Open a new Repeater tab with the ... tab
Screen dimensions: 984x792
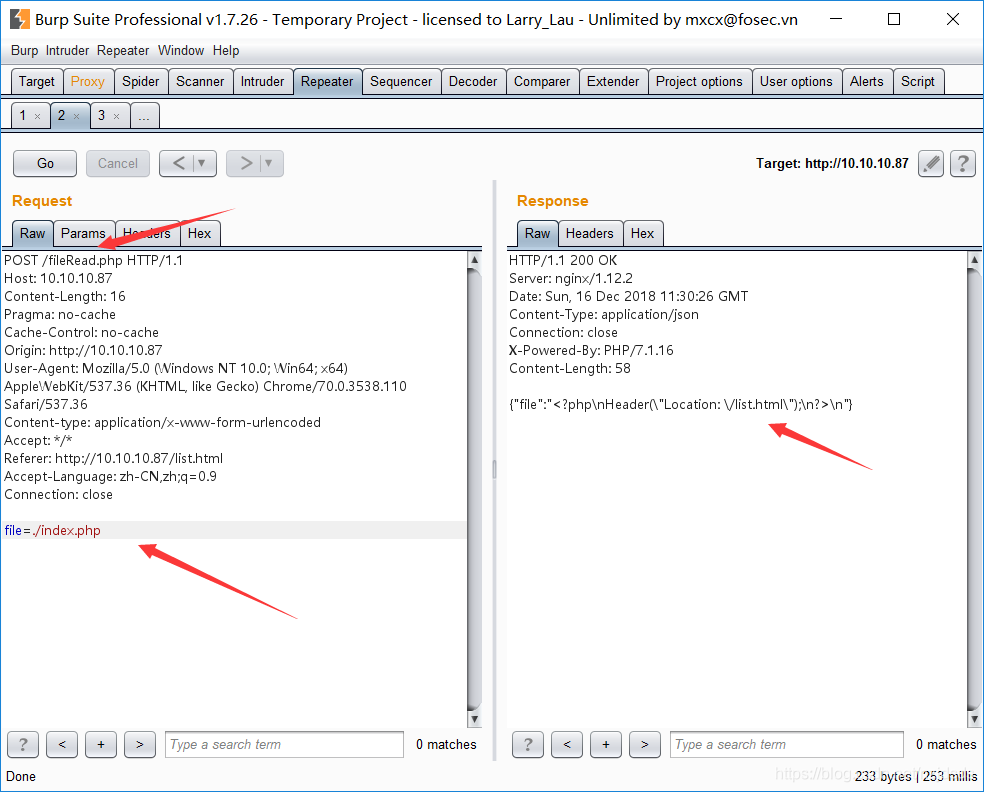[x=144, y=115]
